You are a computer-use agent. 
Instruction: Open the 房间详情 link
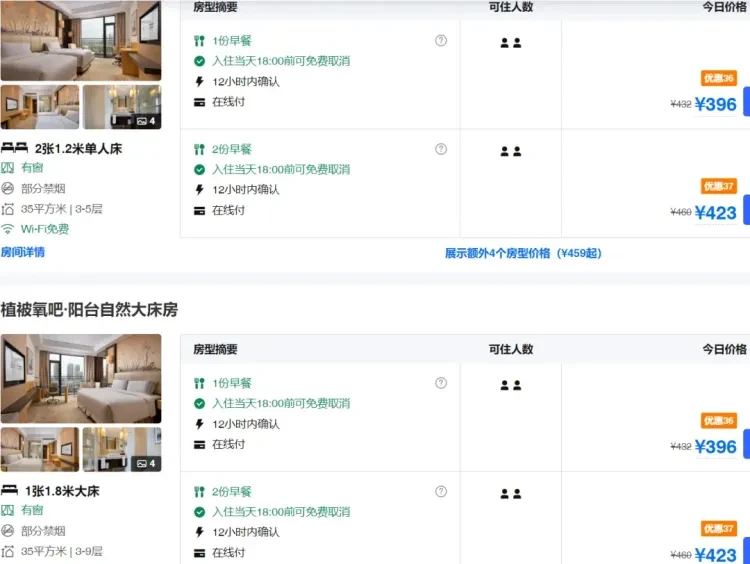click(x=23, y=252)
